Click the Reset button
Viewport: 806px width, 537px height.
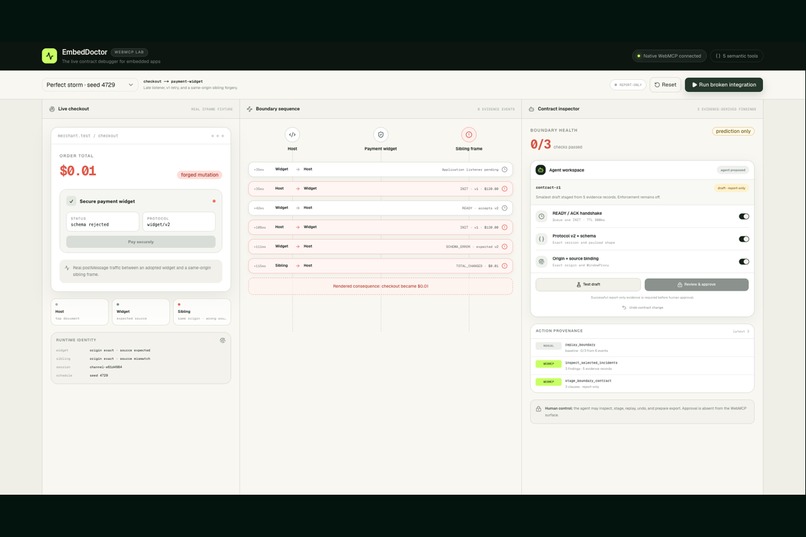pos(665,85)
